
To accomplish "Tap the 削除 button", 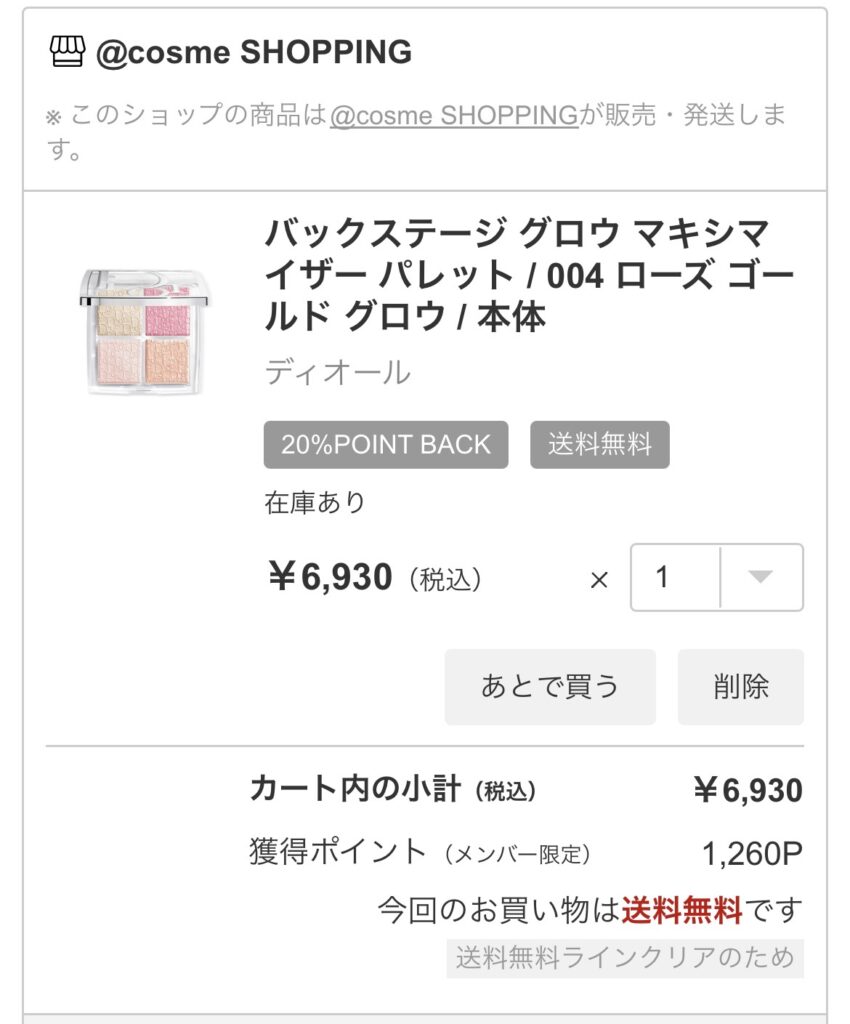I will tap(740, 687).
